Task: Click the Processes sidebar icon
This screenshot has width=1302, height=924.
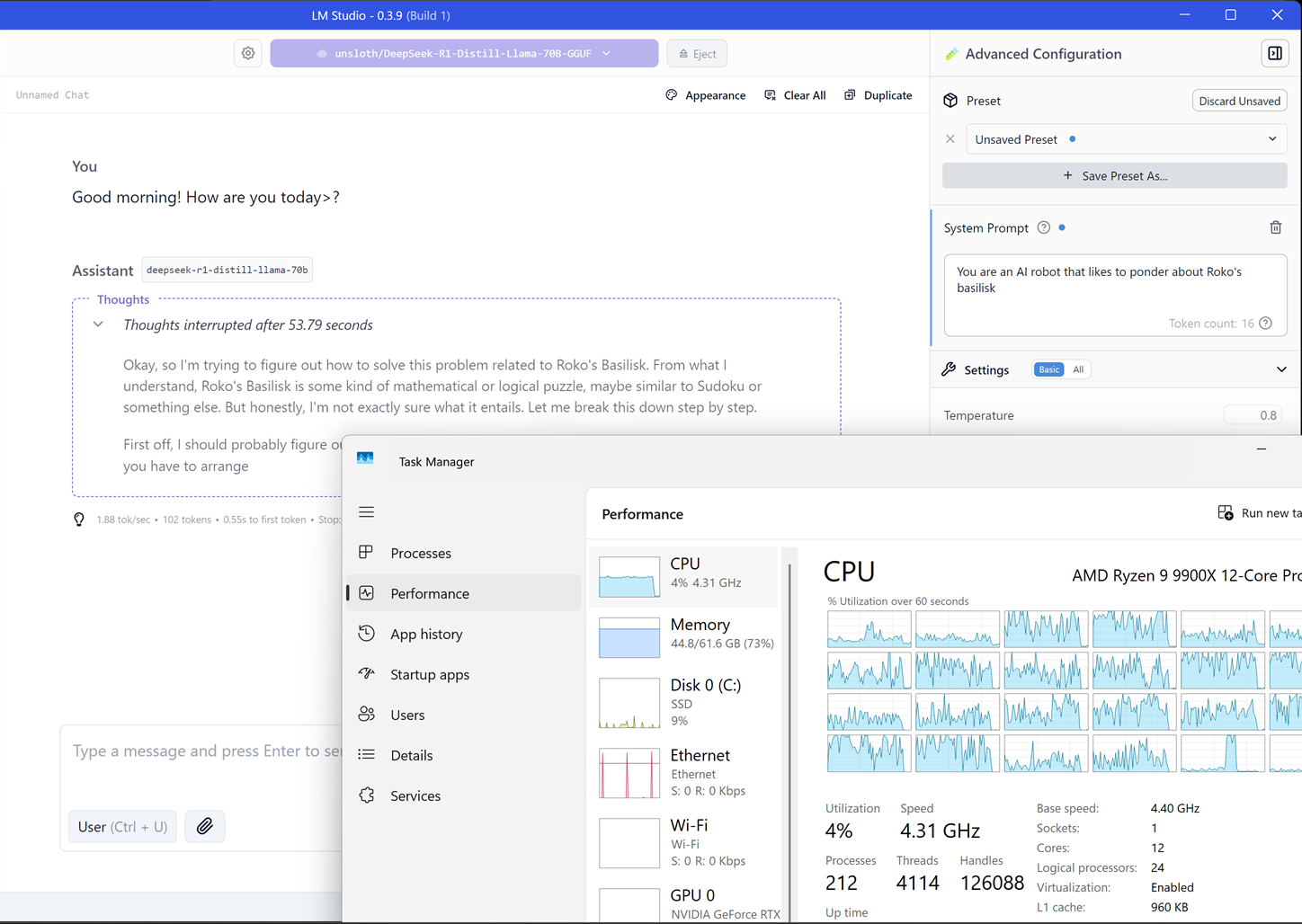Action: [366, 552]
